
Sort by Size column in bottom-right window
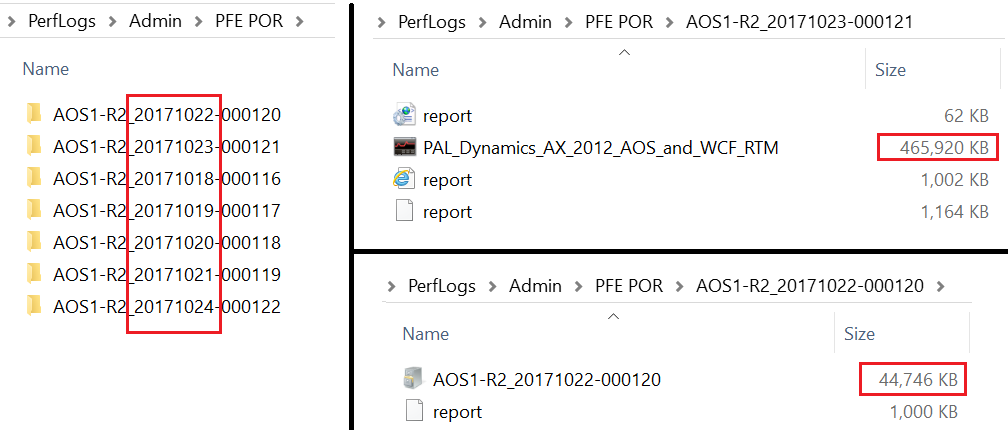click(860, 334)
